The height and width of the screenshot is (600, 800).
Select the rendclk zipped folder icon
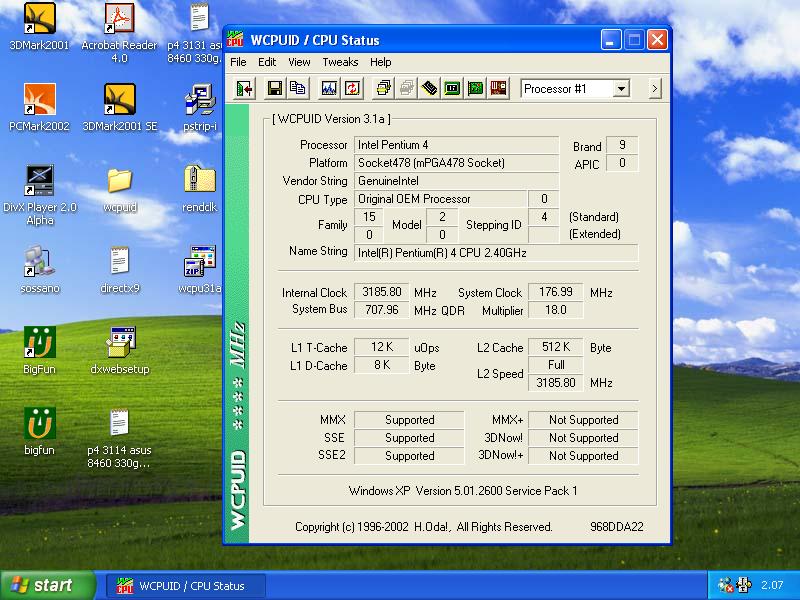click(199, 189)
